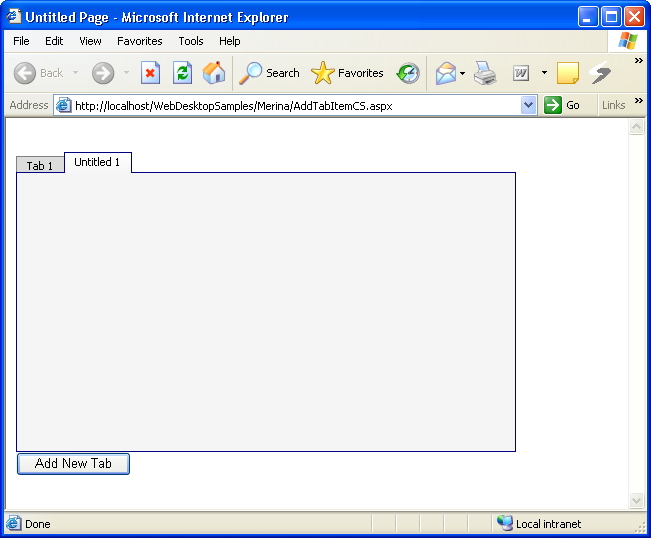This screenshot has width=651, height=538.
Task: Expand the Forward button history dropdown
Action: tap(126, 73)
